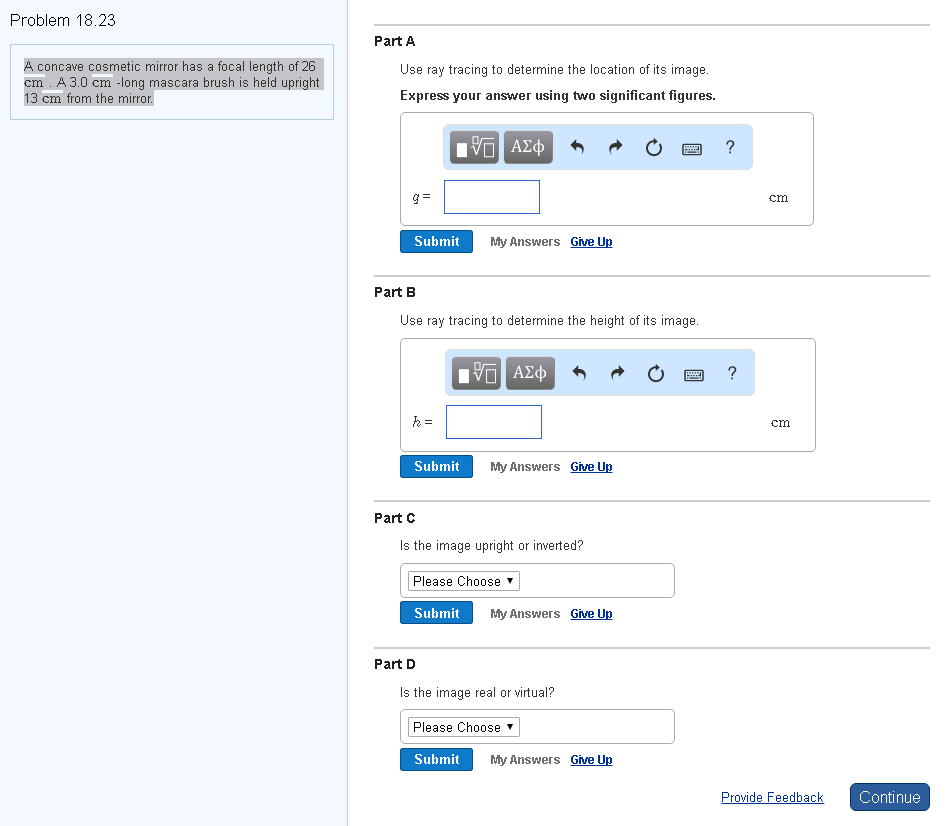The image size is (947, 826).
Task: Undo last entry in Part A
Action: [577, 148]
